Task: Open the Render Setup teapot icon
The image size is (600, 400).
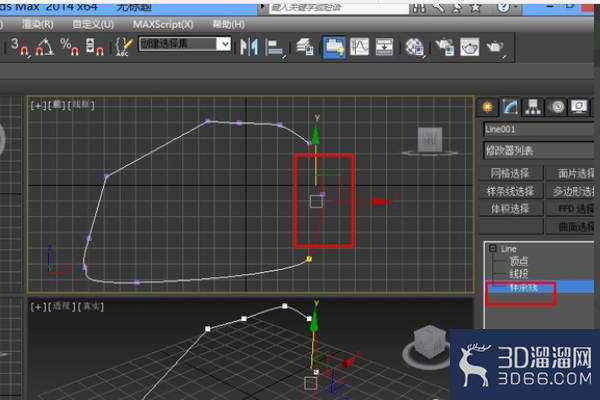Action: point(445,47)
